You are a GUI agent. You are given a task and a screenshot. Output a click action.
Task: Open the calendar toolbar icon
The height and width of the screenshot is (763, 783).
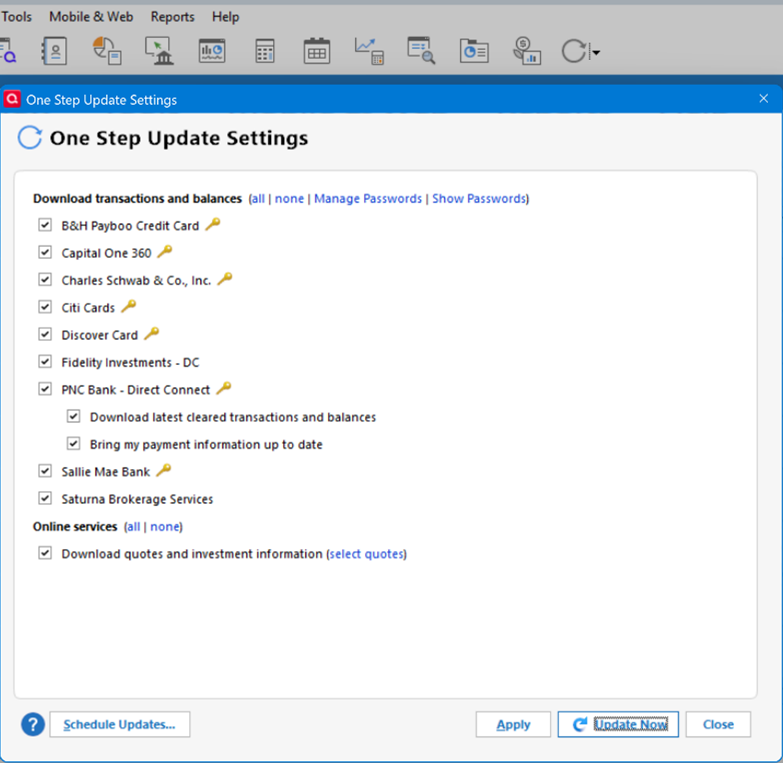[x=317, y=50]
